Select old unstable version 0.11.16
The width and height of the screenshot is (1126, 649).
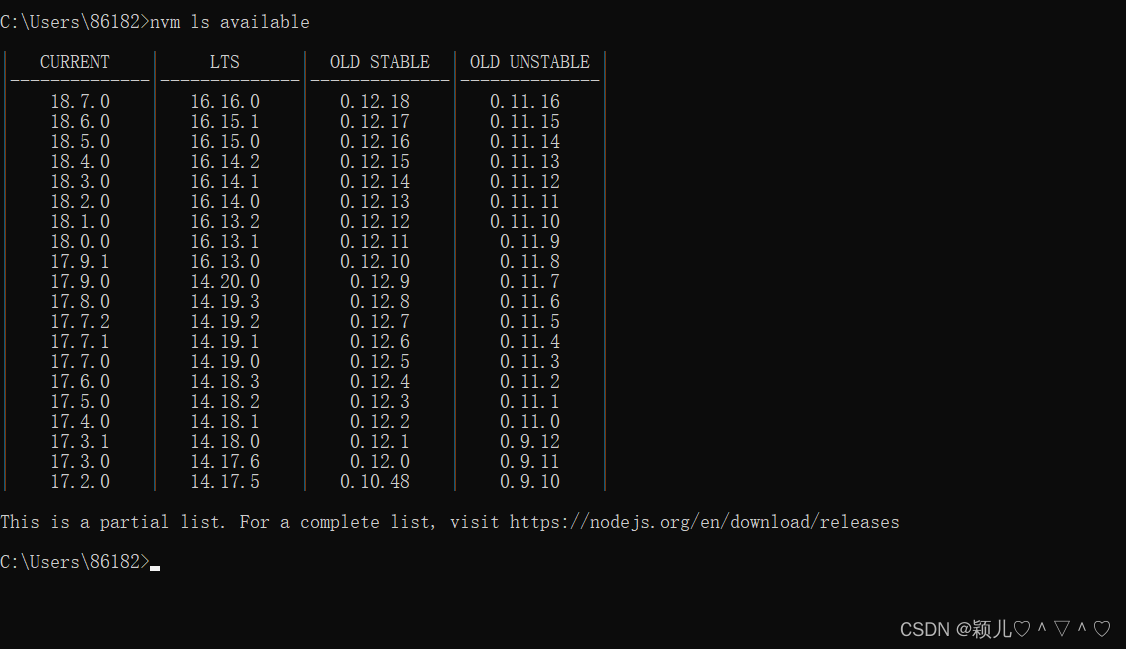(525, 102)
